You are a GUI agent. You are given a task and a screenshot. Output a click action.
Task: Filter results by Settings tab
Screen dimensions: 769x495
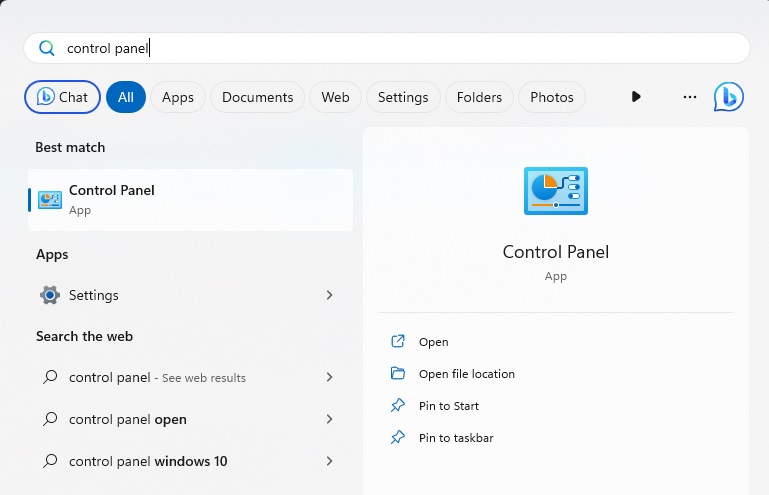pyautogui.click(x=403, y=97)
